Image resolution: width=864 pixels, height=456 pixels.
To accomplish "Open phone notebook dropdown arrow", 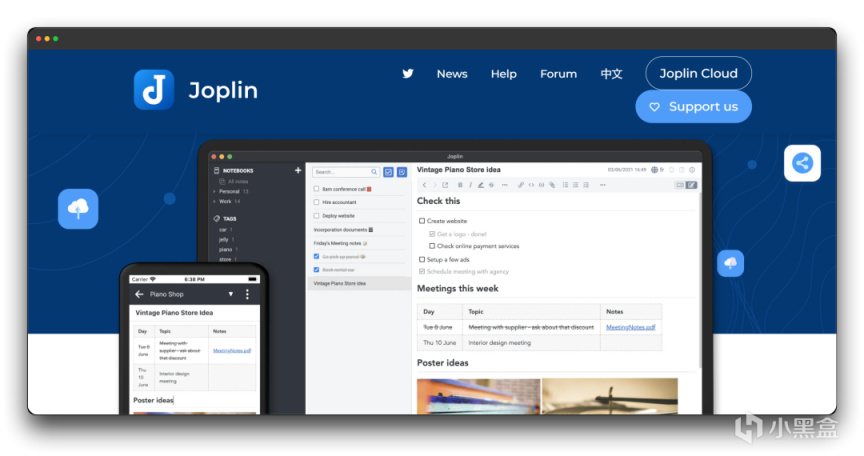I will point(231,294).
